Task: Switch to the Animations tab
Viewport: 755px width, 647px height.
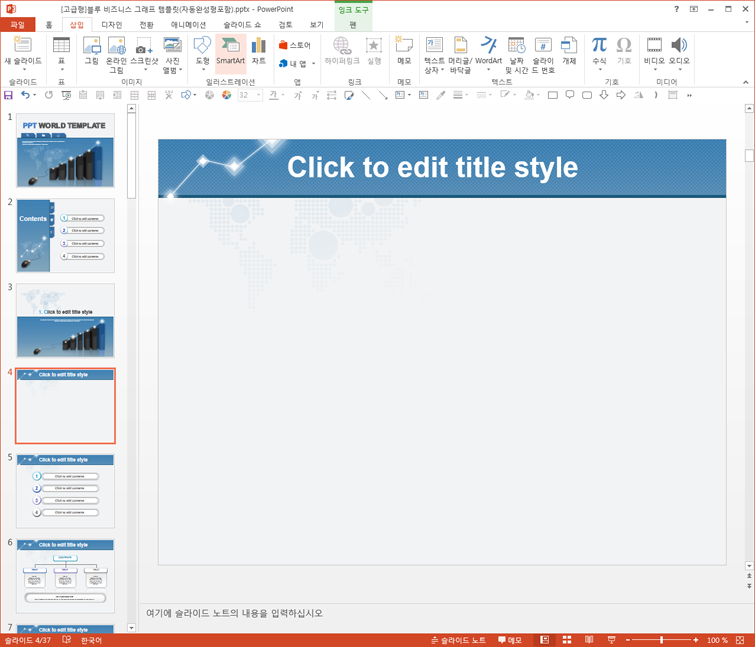Action: (x=188, y=25)
